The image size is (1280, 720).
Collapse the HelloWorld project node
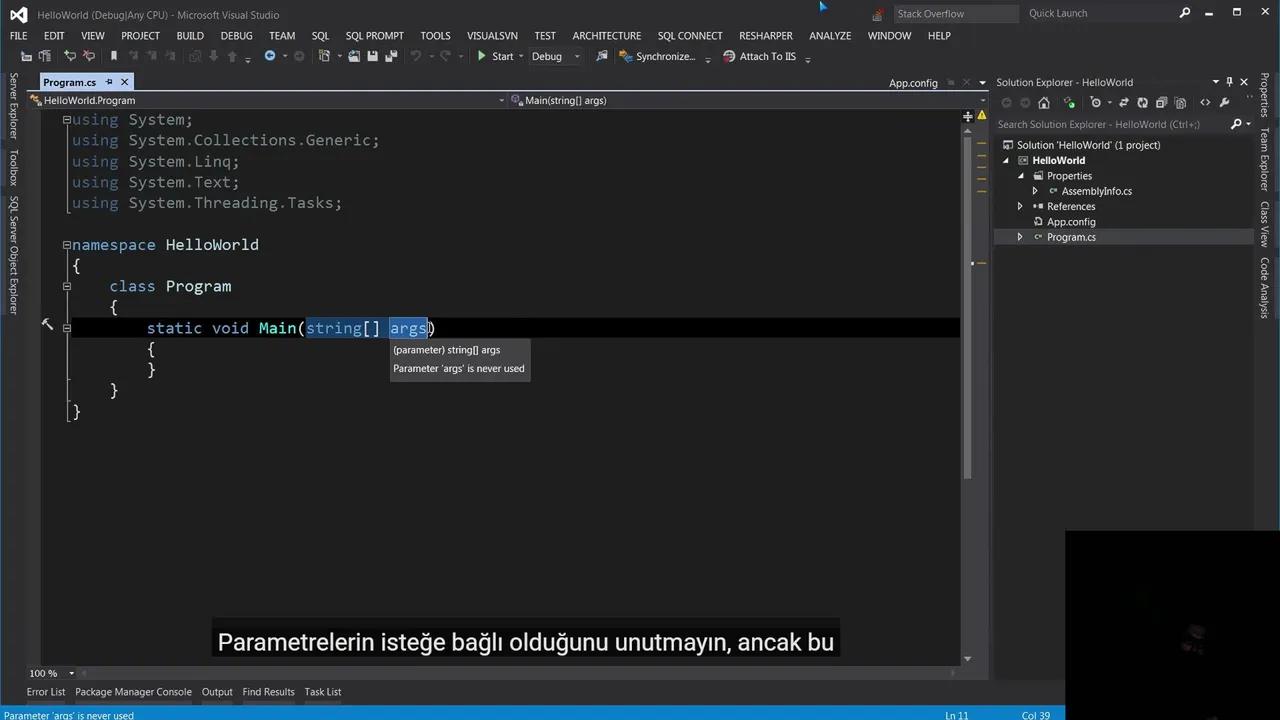(x=1007, y=160)
